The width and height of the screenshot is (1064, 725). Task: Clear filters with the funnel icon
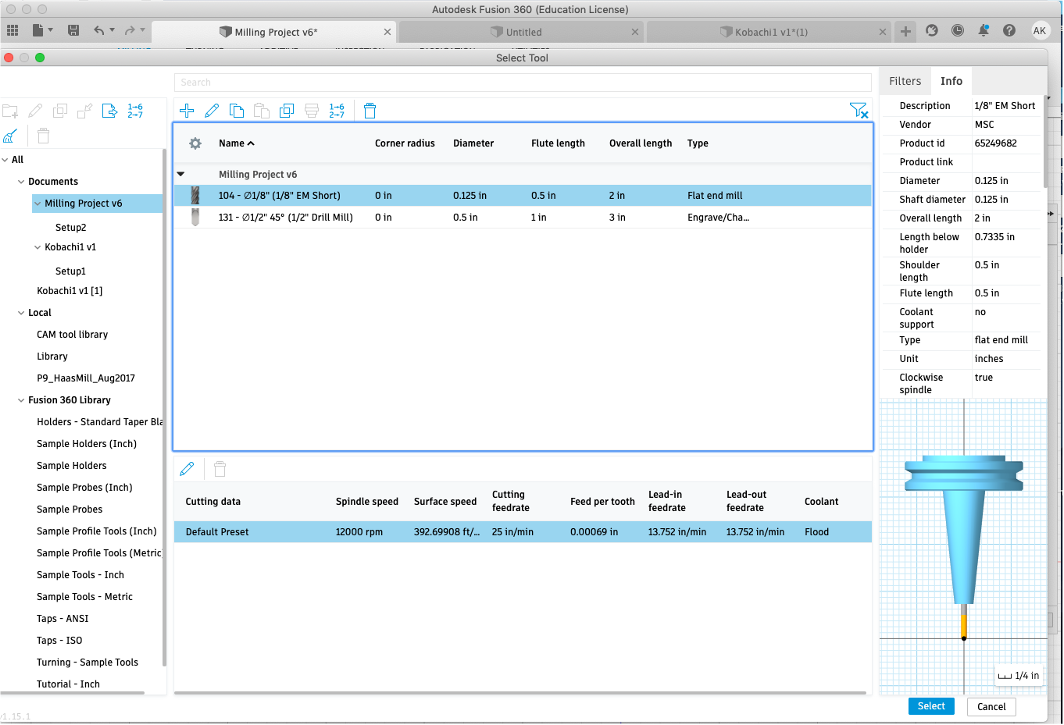(x=858, y=111)
